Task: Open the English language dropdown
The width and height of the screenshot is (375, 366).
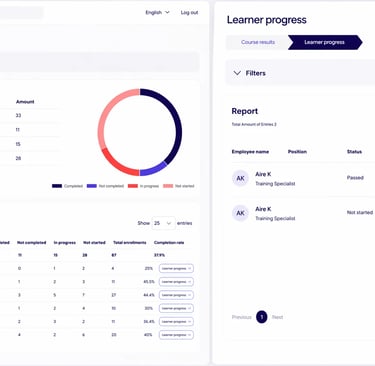Action: pos(157,12)
